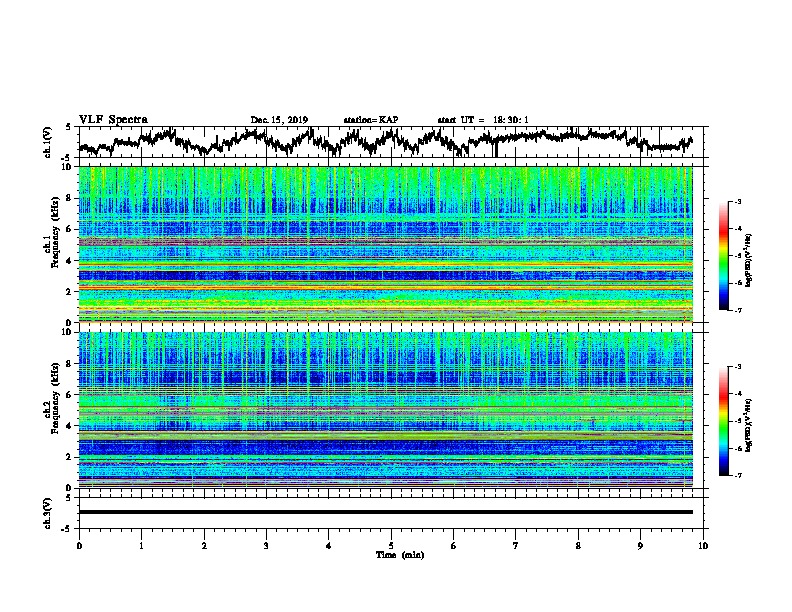Viewport: 792px width, 612px height.
Task: Click the ch.1 color scale bar
Action: pos(723,256)
